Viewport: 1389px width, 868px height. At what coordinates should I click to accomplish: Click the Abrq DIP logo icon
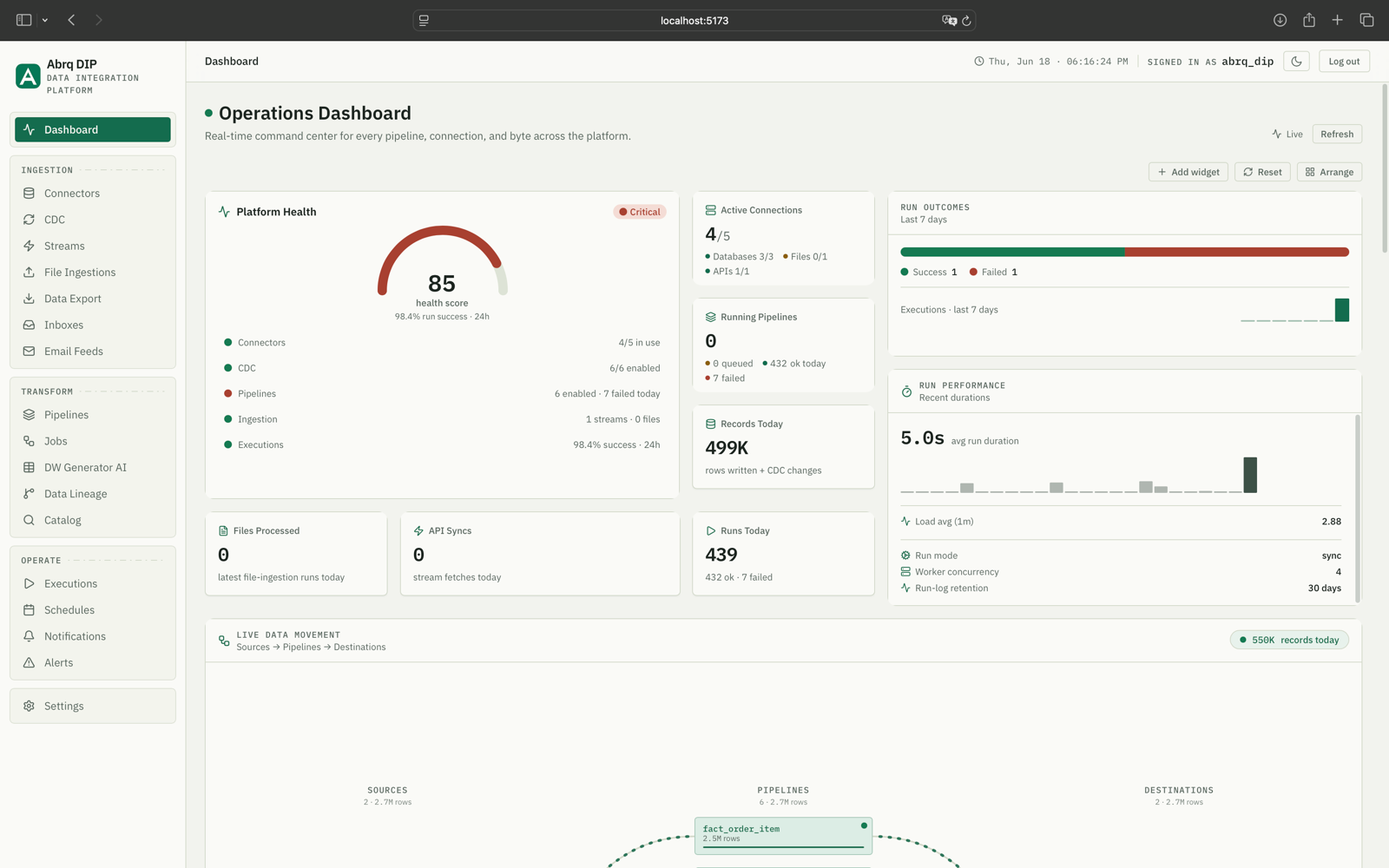(28, 76)
